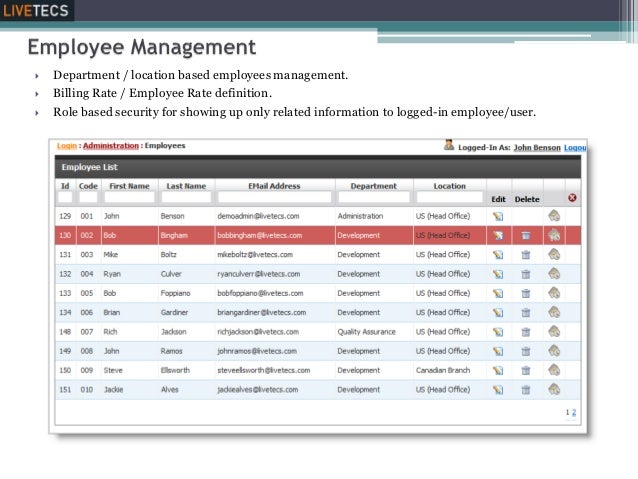The image size is (638, 479).
Task: Click the Login breadcrumb link
Action: (67, 146)
